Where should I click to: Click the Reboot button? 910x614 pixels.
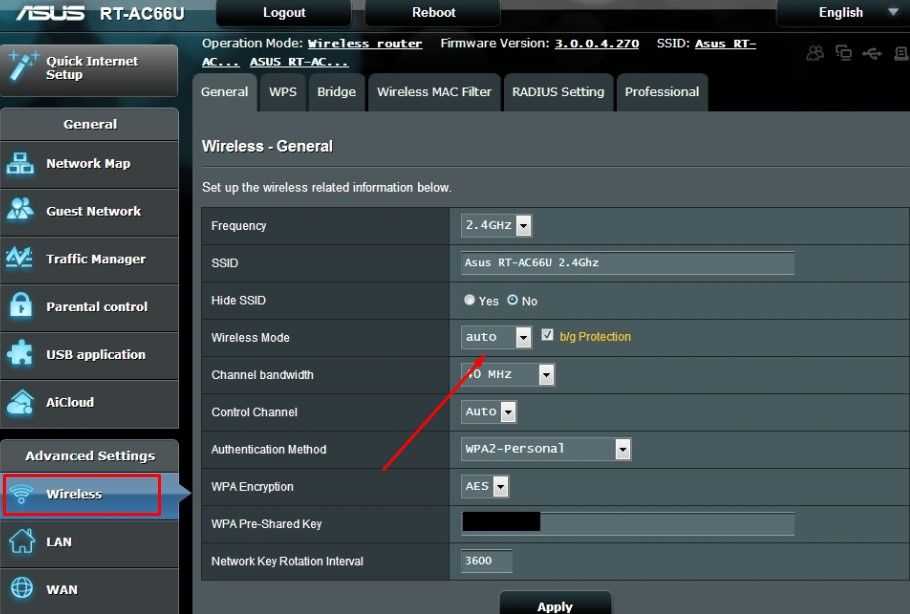(x=434, y=13)
